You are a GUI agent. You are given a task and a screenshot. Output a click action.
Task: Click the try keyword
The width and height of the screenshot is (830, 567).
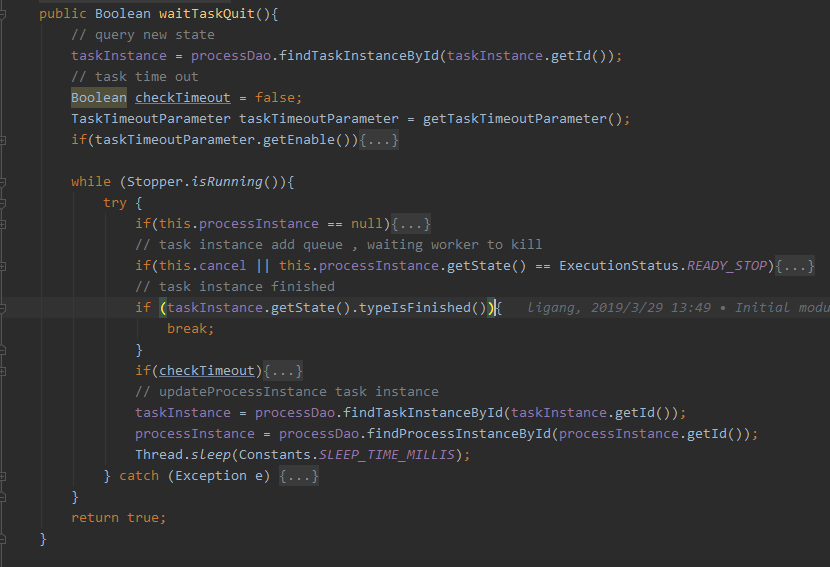(x=115, y=203)
